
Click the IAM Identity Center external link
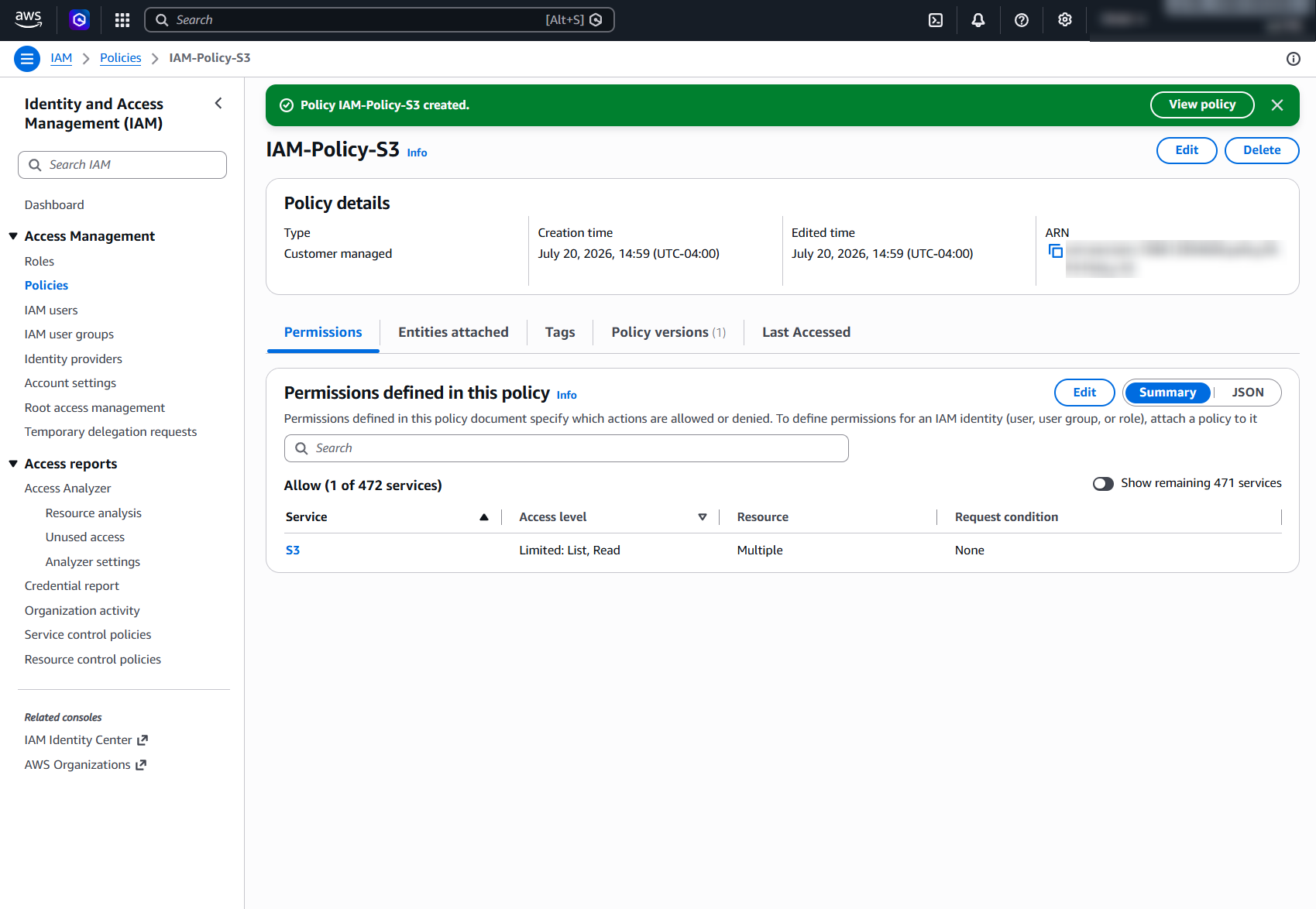point(86,740)
